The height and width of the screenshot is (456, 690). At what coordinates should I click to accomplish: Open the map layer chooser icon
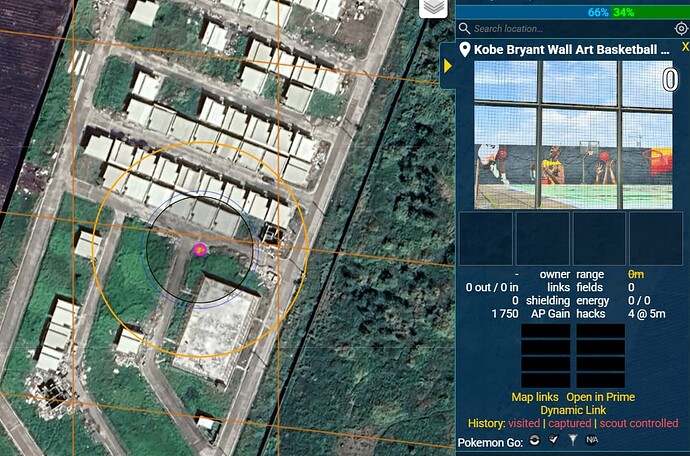(433, 8)
